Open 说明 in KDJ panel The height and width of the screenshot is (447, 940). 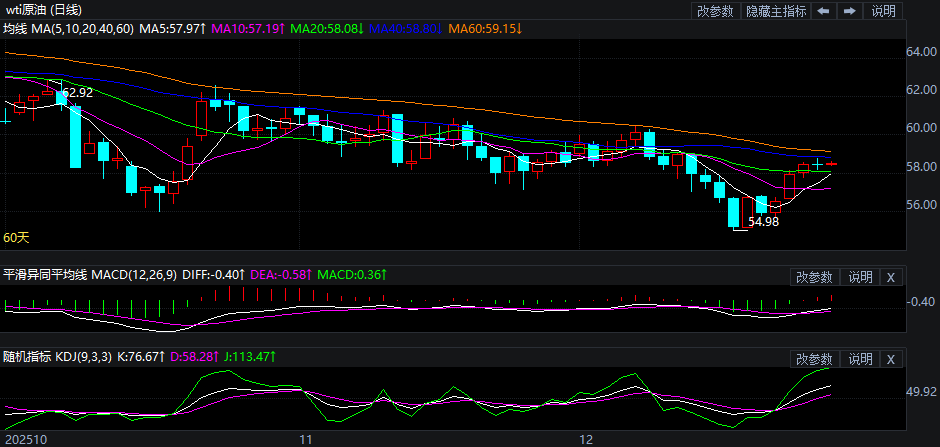coord(859,359)
